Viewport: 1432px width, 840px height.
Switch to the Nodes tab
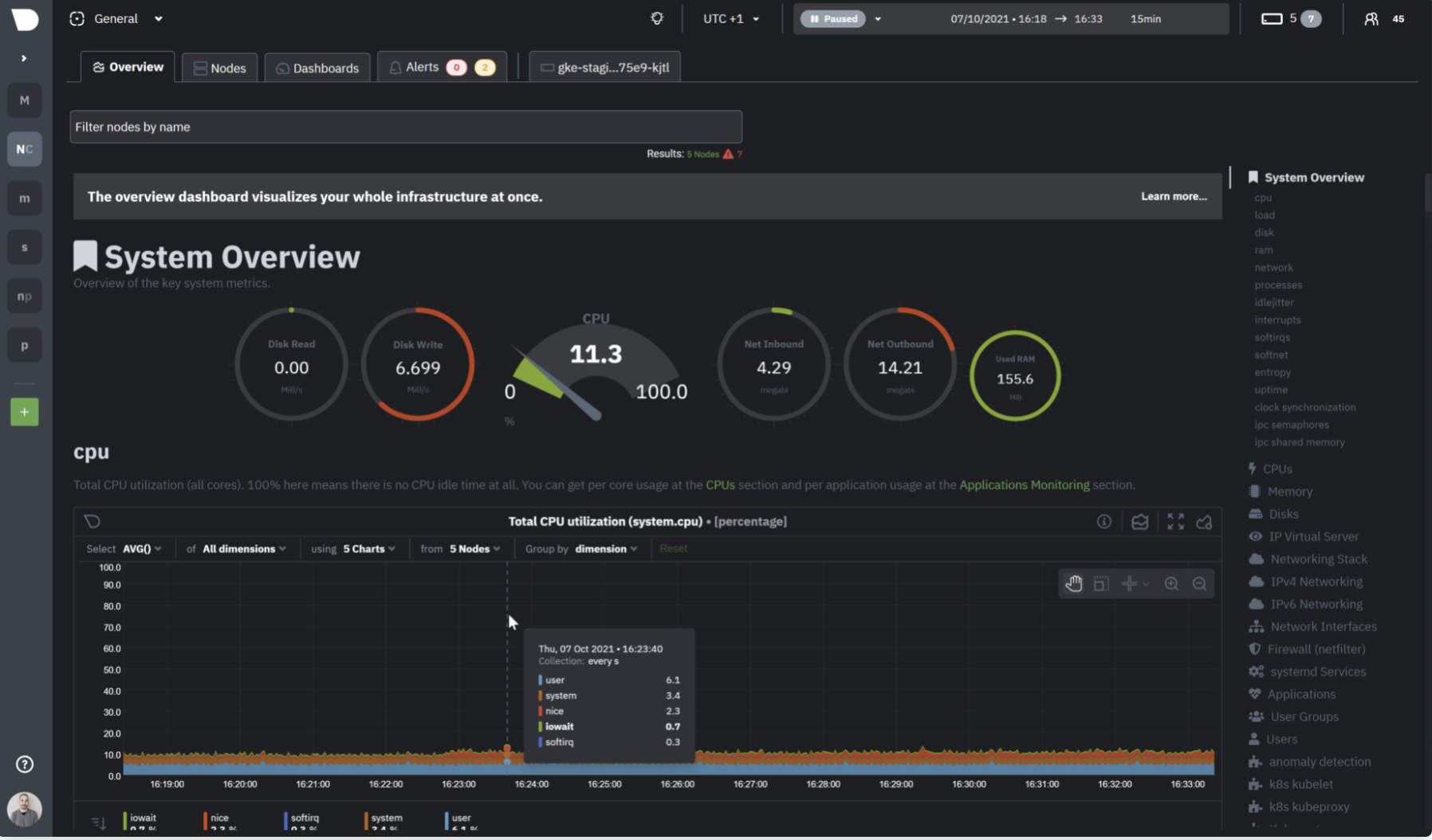(219, 68)
